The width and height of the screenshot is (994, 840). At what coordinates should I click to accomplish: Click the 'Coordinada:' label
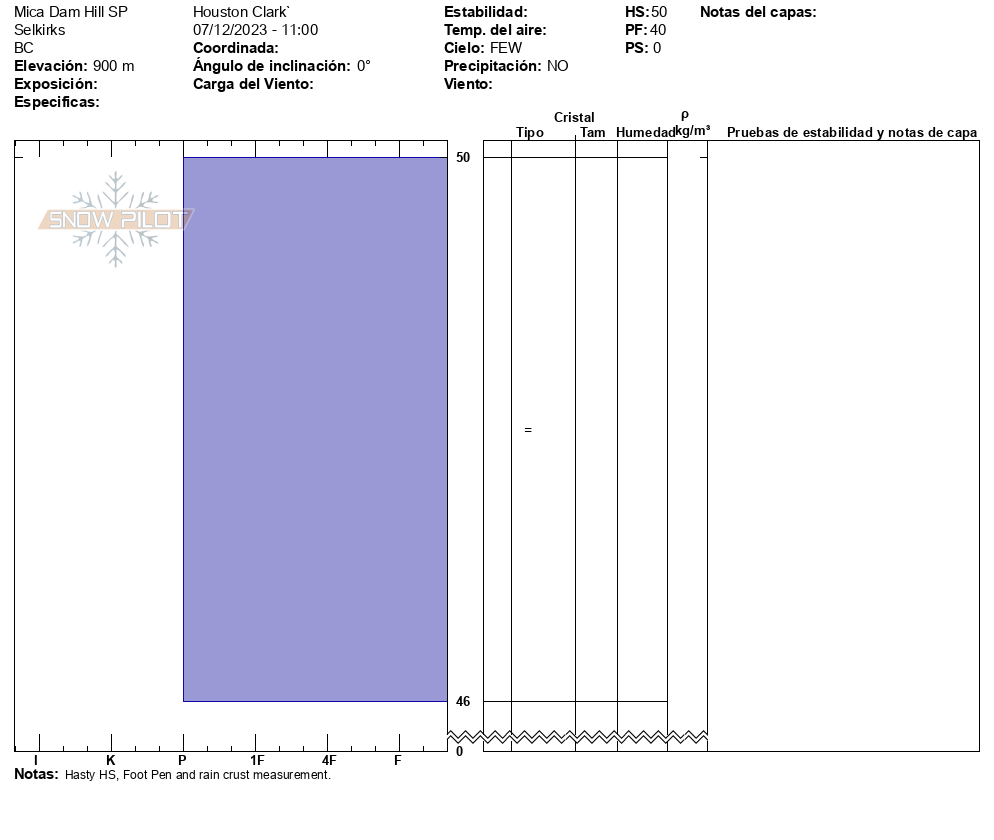coord(236,48)
